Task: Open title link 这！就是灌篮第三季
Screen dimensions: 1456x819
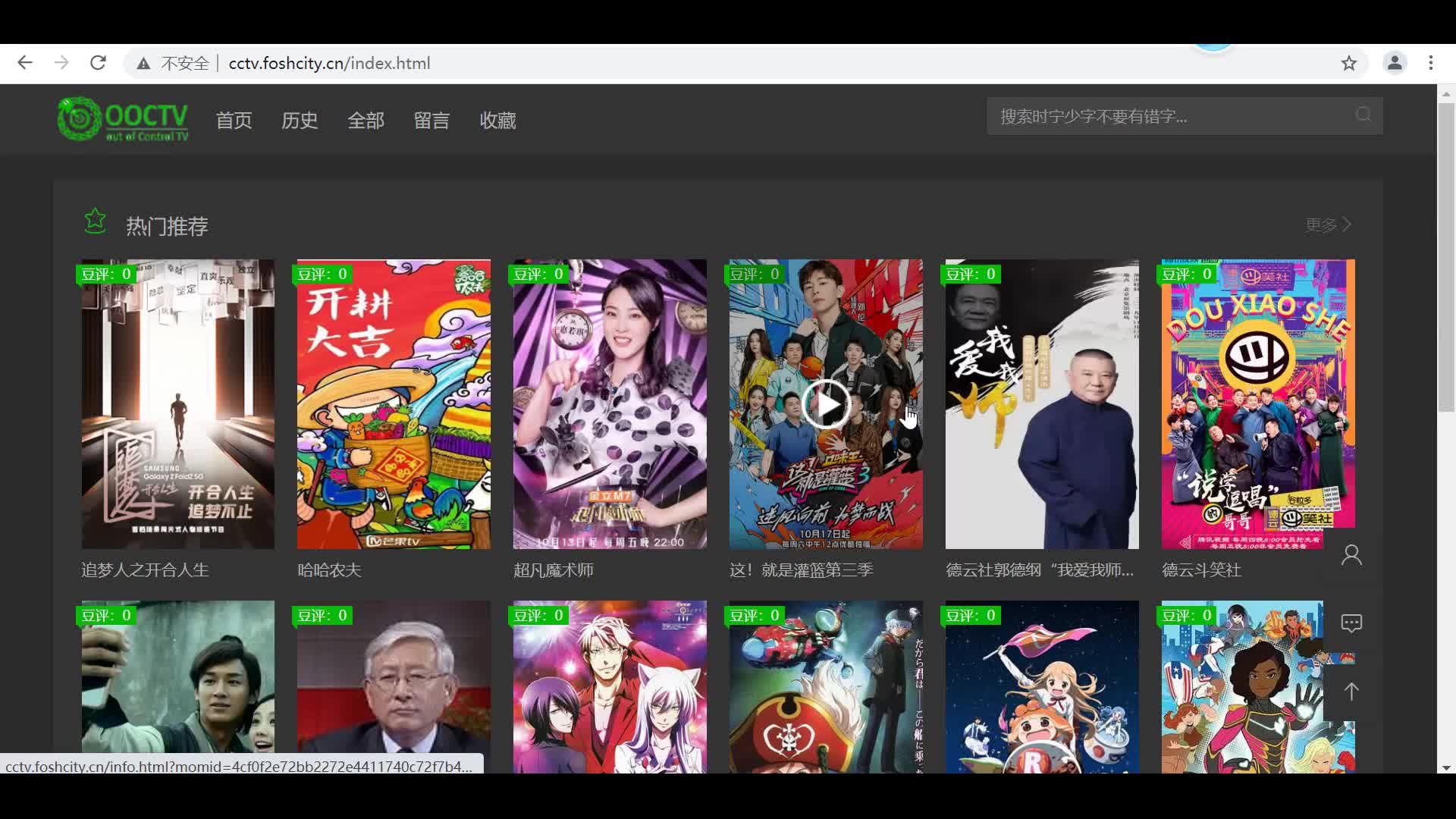Action: point(802,570)
